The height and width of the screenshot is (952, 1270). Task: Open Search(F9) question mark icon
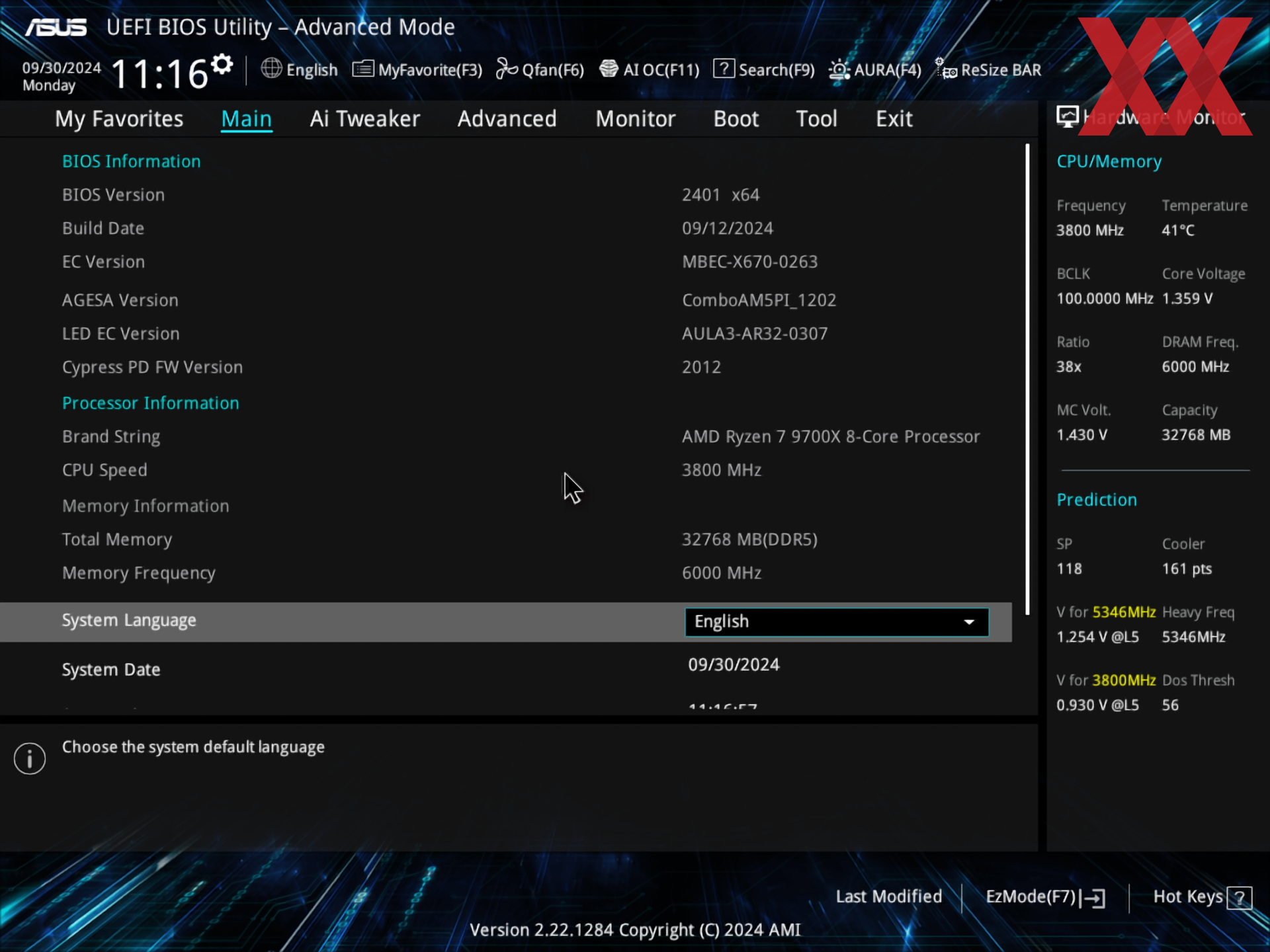[724, 69]
